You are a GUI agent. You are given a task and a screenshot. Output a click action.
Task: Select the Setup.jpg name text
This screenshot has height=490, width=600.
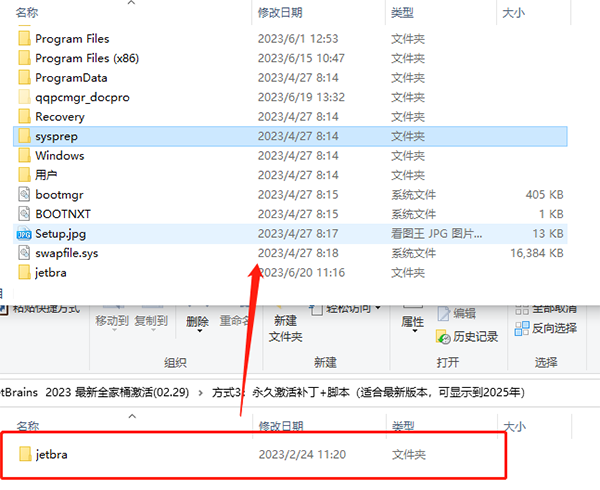coord(60,234)
